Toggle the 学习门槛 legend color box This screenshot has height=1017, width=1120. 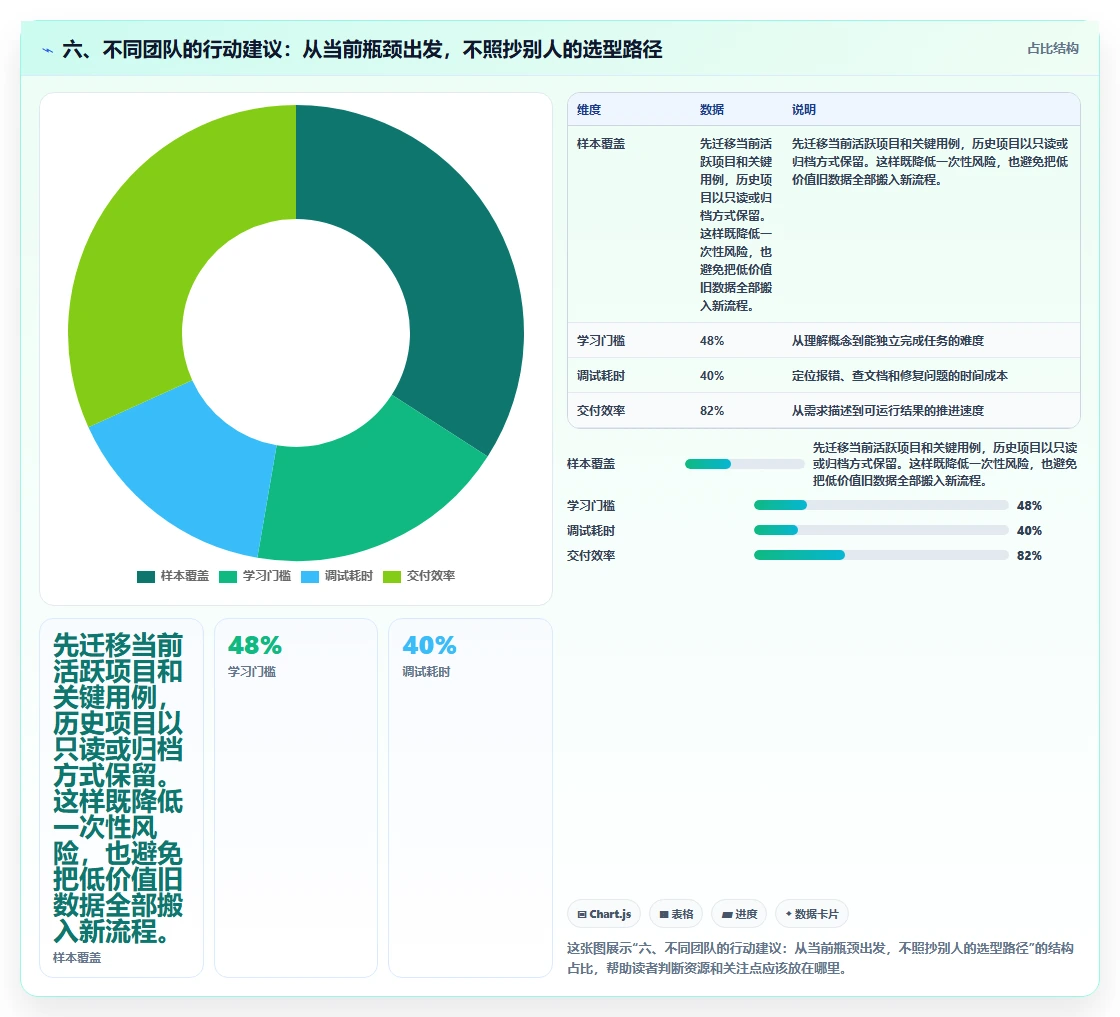[228, 576]
